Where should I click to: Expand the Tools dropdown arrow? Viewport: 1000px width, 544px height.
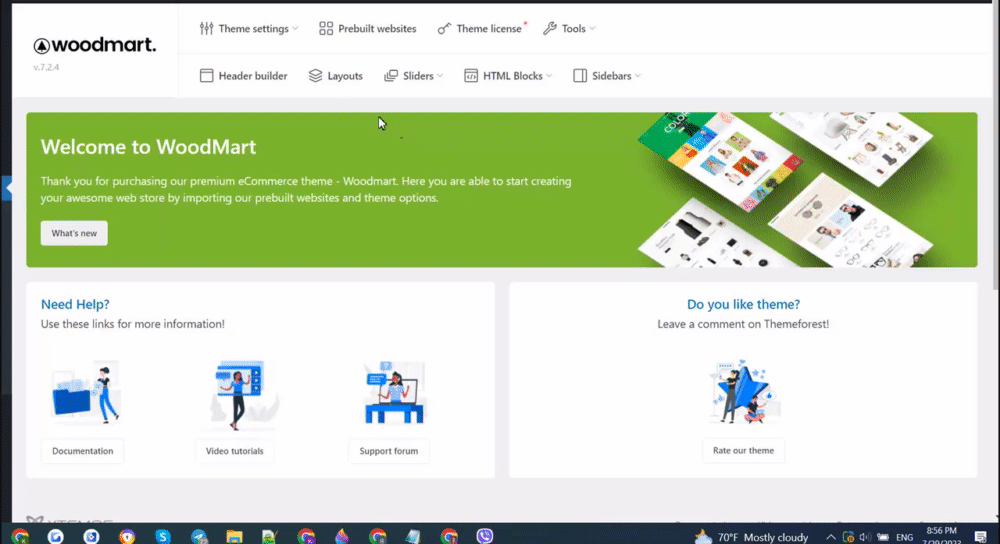pyautogui.click(x=592, y=29)
